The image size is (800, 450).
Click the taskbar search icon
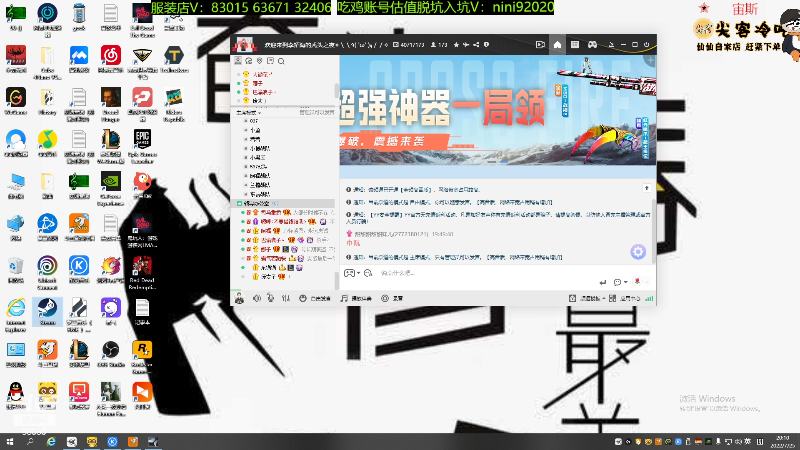coord(30,442)
